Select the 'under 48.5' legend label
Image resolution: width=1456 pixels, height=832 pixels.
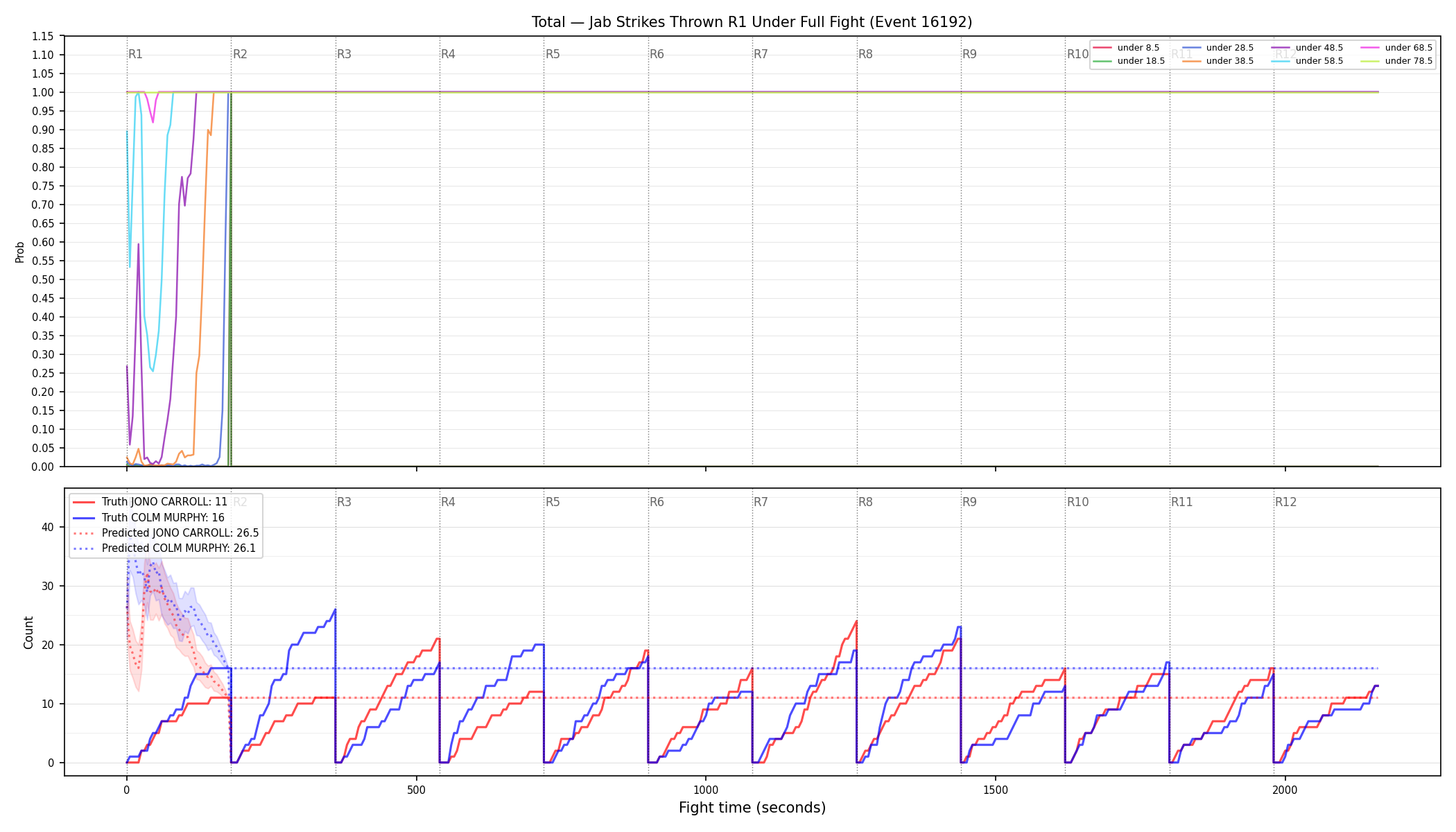(1319, 48)
